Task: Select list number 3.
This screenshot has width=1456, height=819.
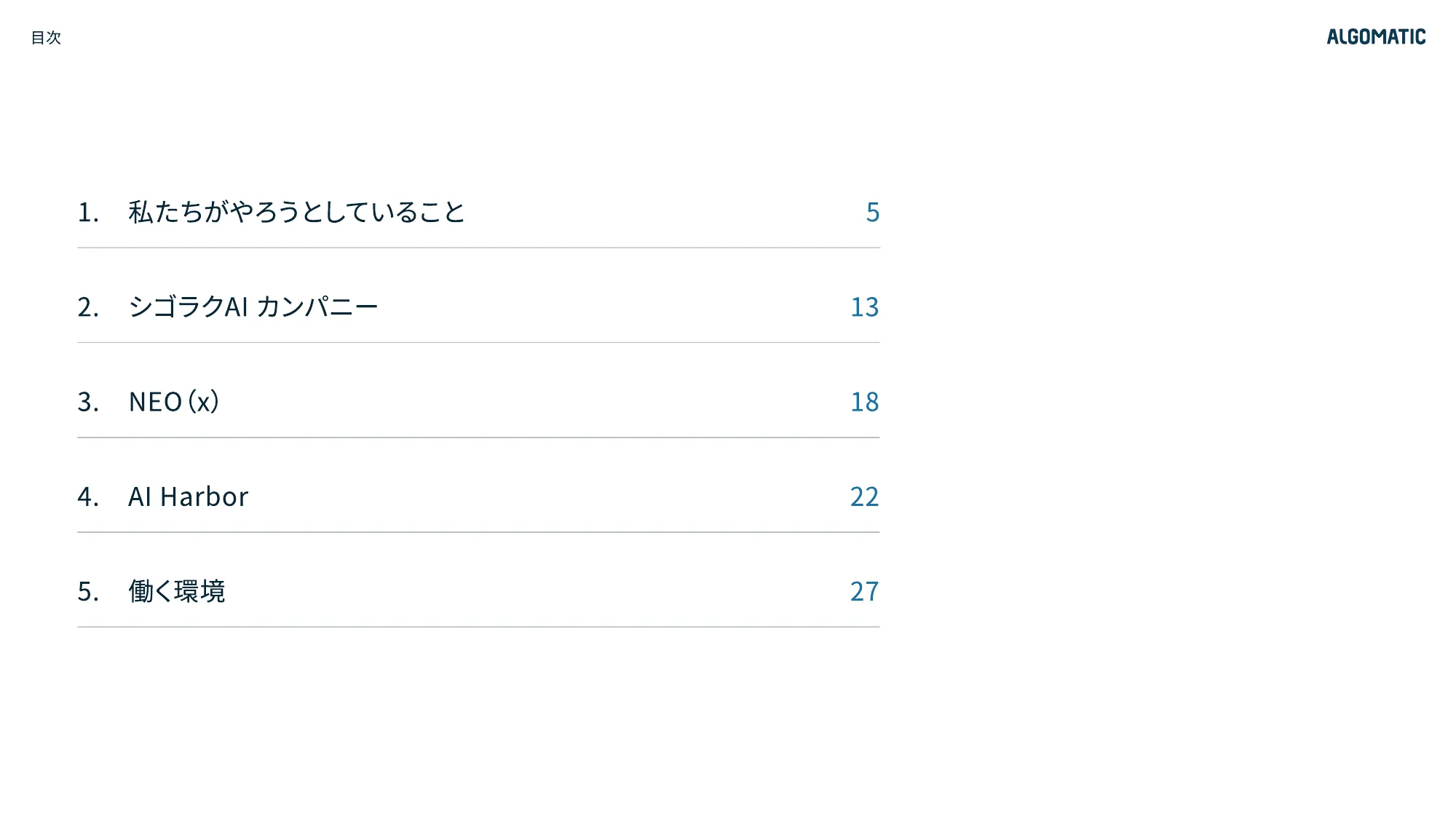Action: 88,402
